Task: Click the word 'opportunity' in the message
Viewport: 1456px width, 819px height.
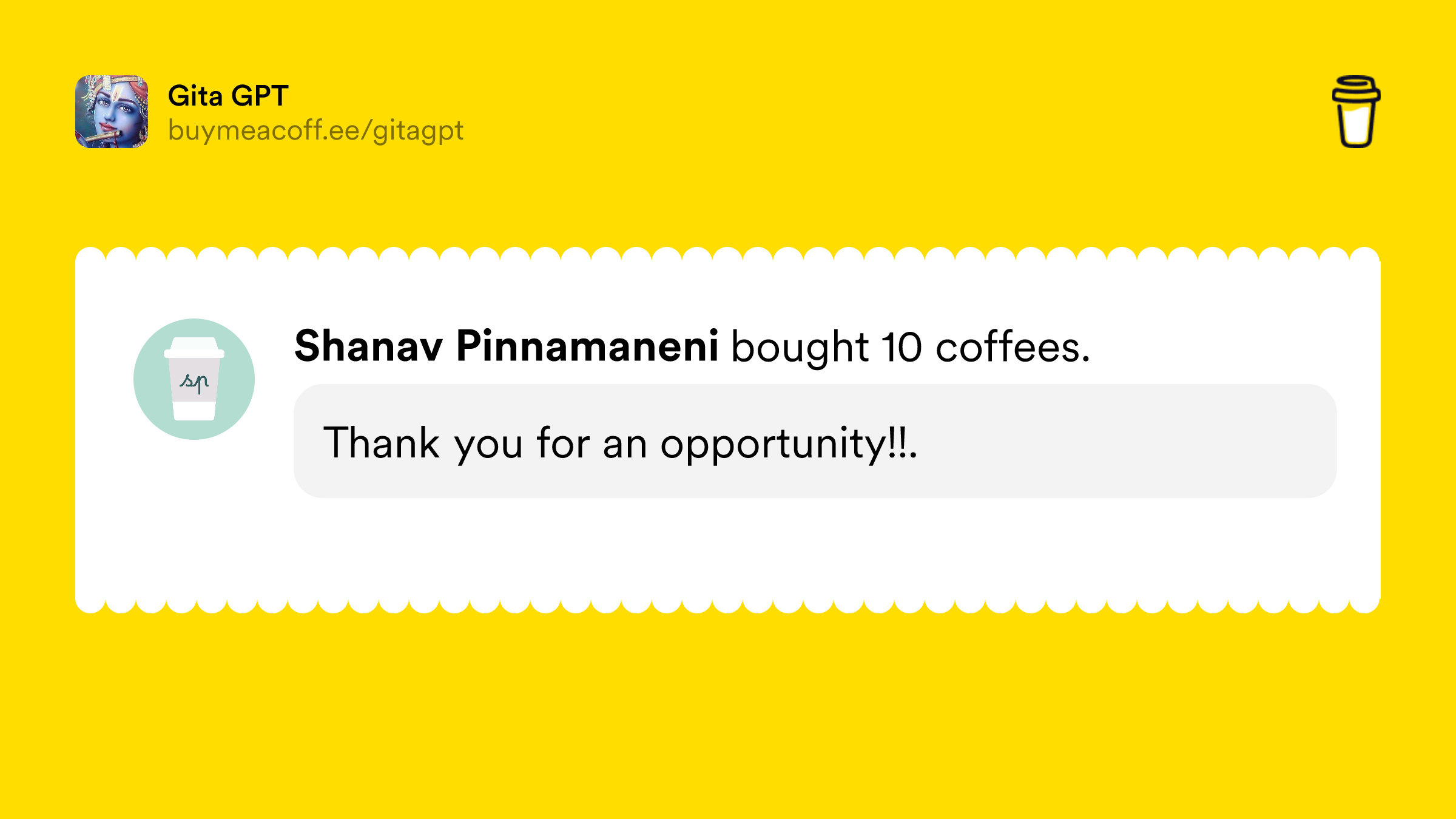Action: click(x=774, y=445)
